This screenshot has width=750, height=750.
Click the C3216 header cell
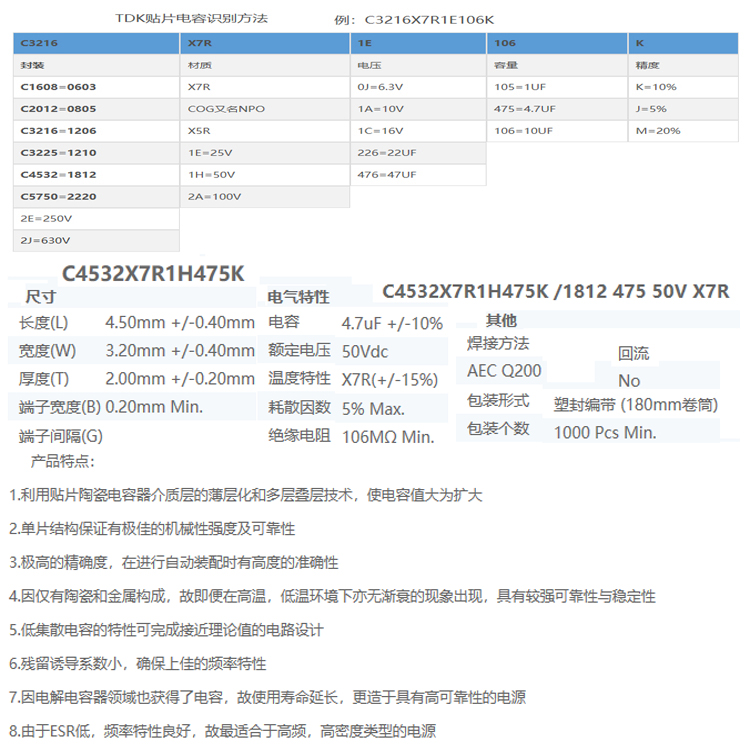[x=96, y=43]
